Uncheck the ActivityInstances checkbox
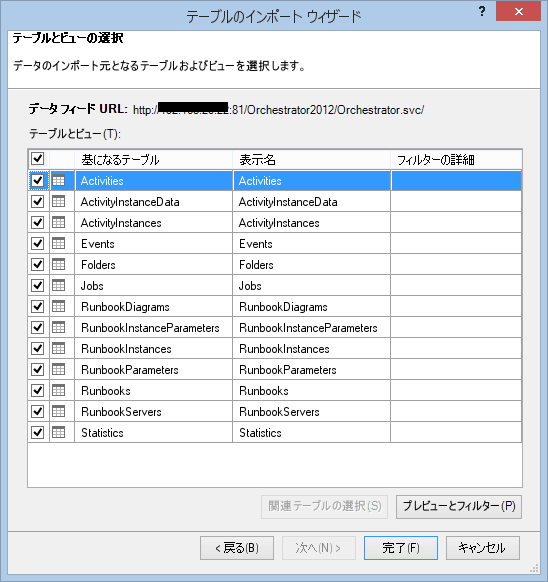548x582 pixels. (x=37, y=222)
